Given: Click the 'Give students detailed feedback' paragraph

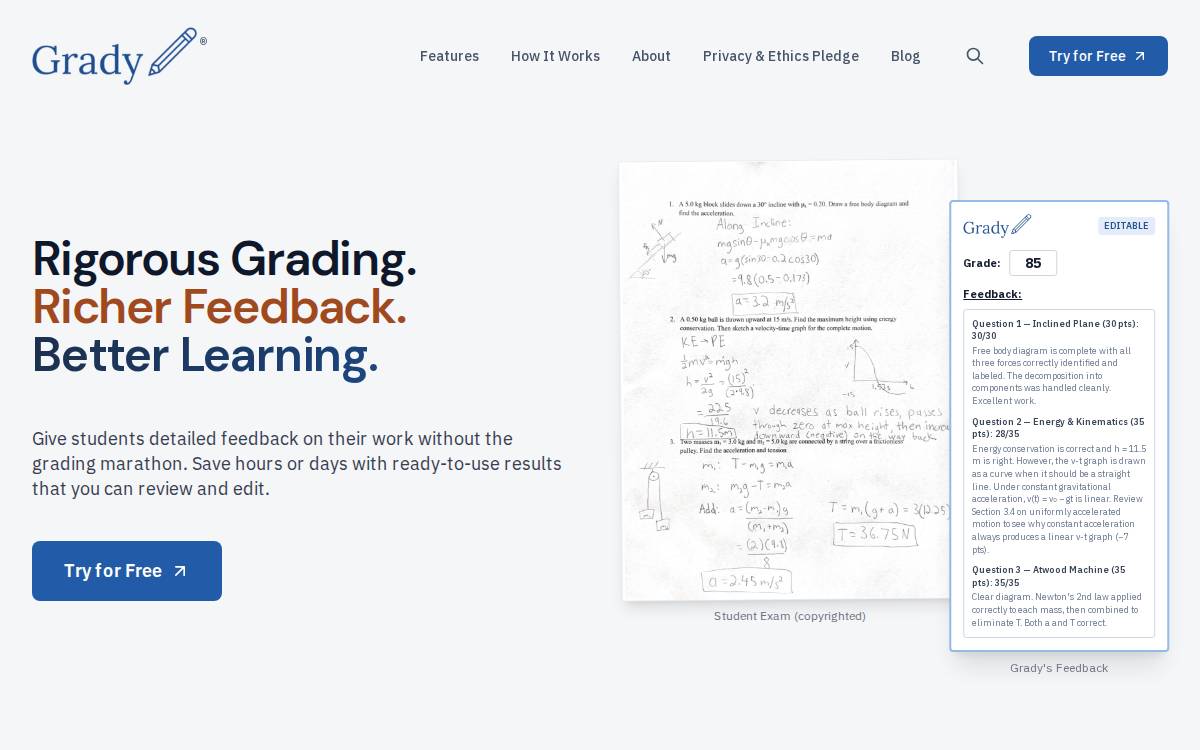Looking at the screenshot, I should pos(297,464).
